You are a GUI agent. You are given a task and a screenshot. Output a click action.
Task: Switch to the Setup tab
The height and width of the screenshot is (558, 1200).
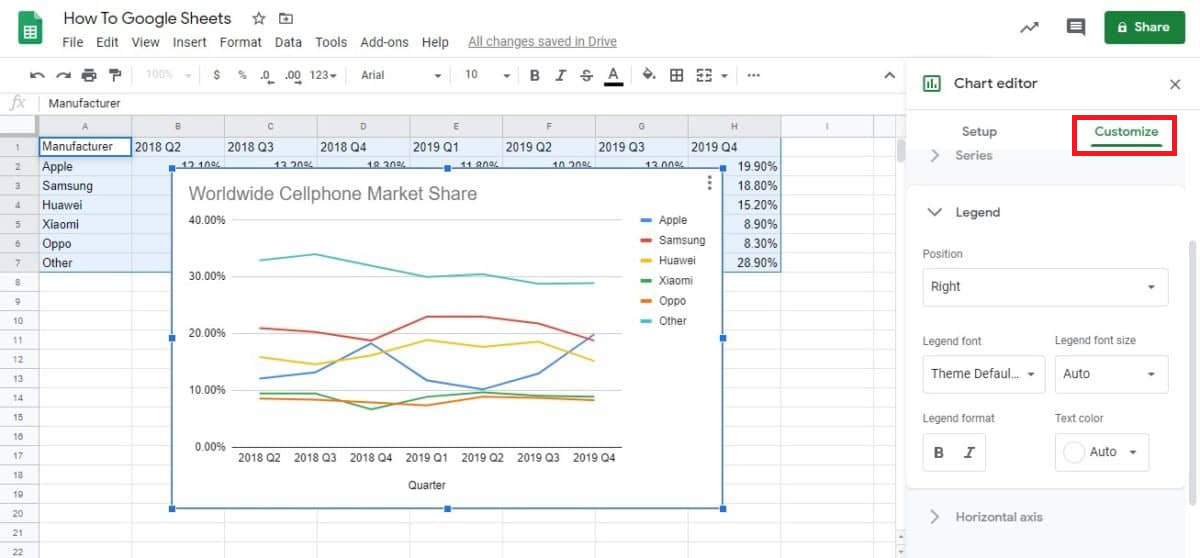979,131
